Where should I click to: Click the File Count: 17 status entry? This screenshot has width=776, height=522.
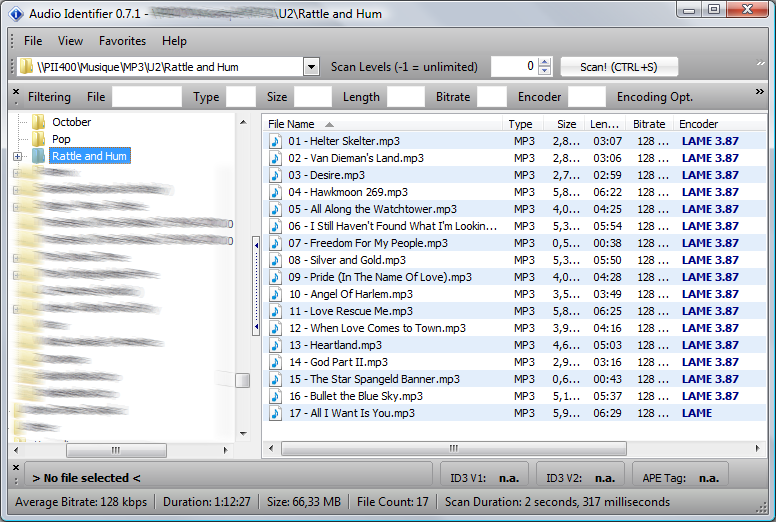[392, 502]
